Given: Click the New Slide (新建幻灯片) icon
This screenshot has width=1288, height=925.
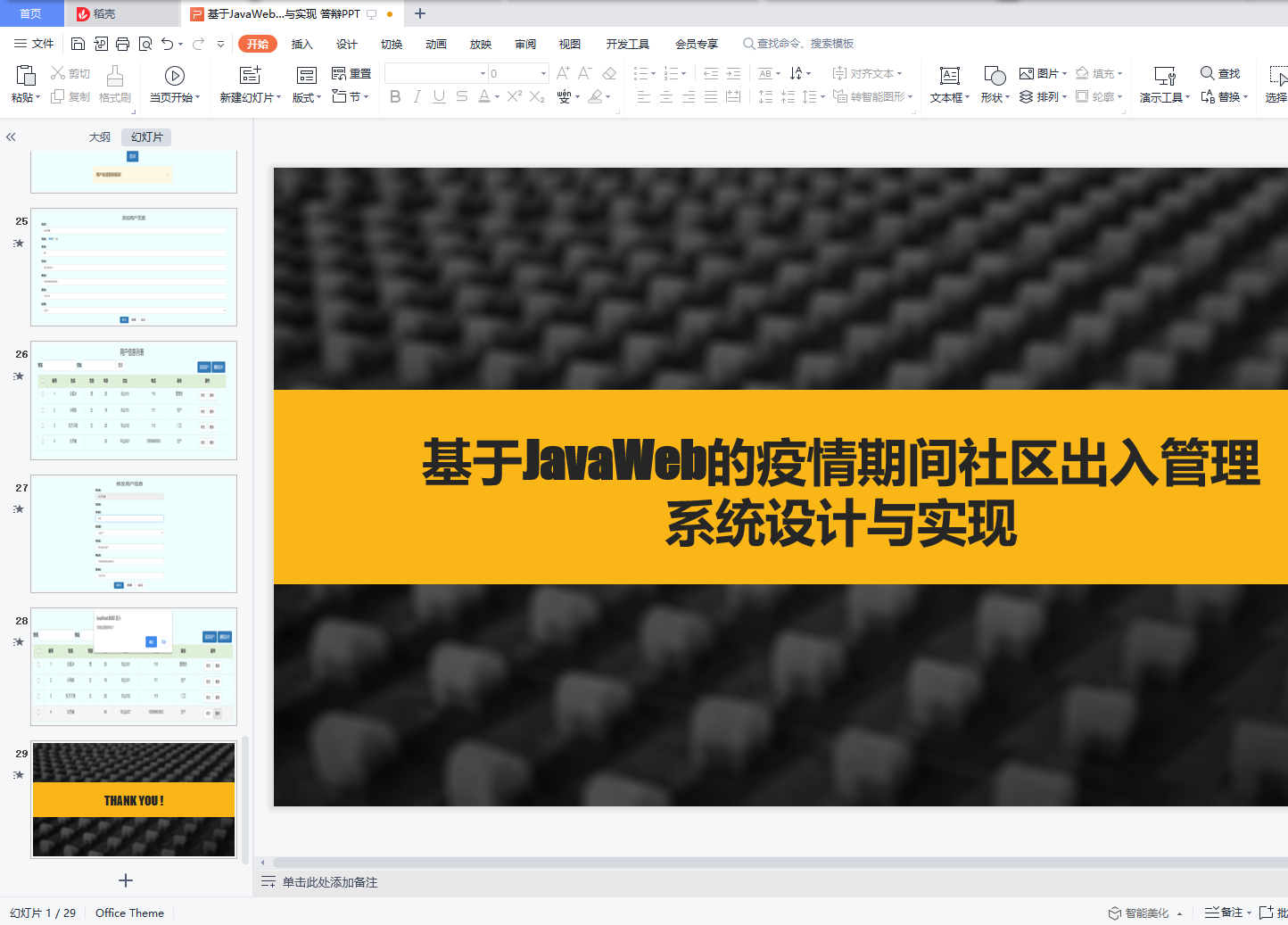Looking at the screenshot, I should coord(251,75).
